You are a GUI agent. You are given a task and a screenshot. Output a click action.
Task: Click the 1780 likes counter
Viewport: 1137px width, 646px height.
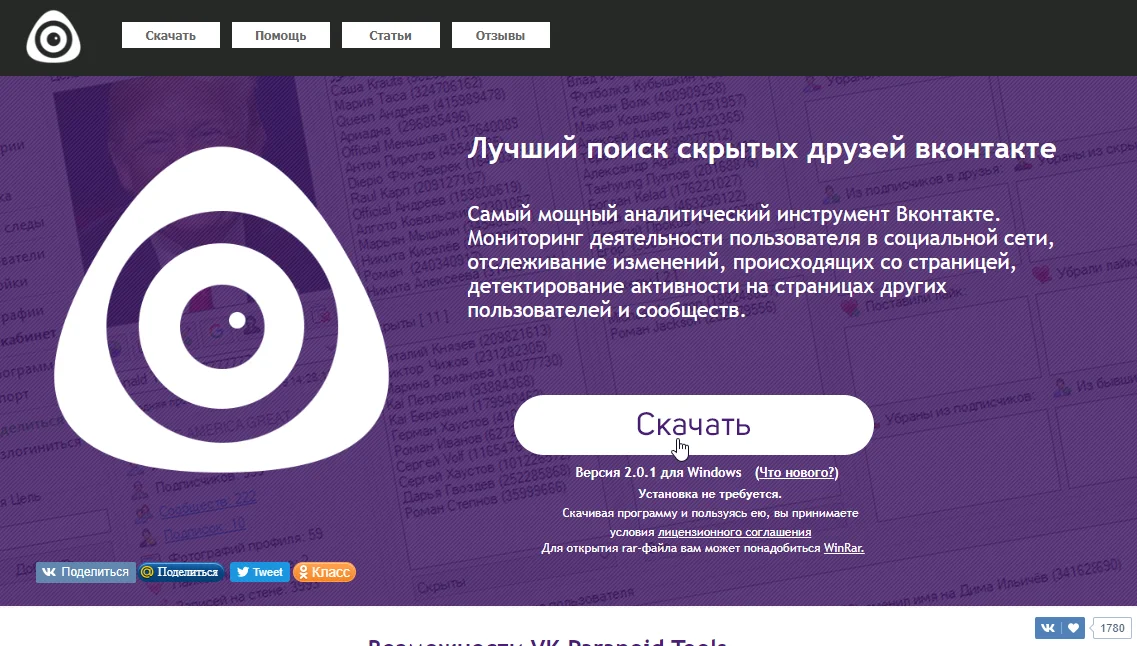[1112, 628]
